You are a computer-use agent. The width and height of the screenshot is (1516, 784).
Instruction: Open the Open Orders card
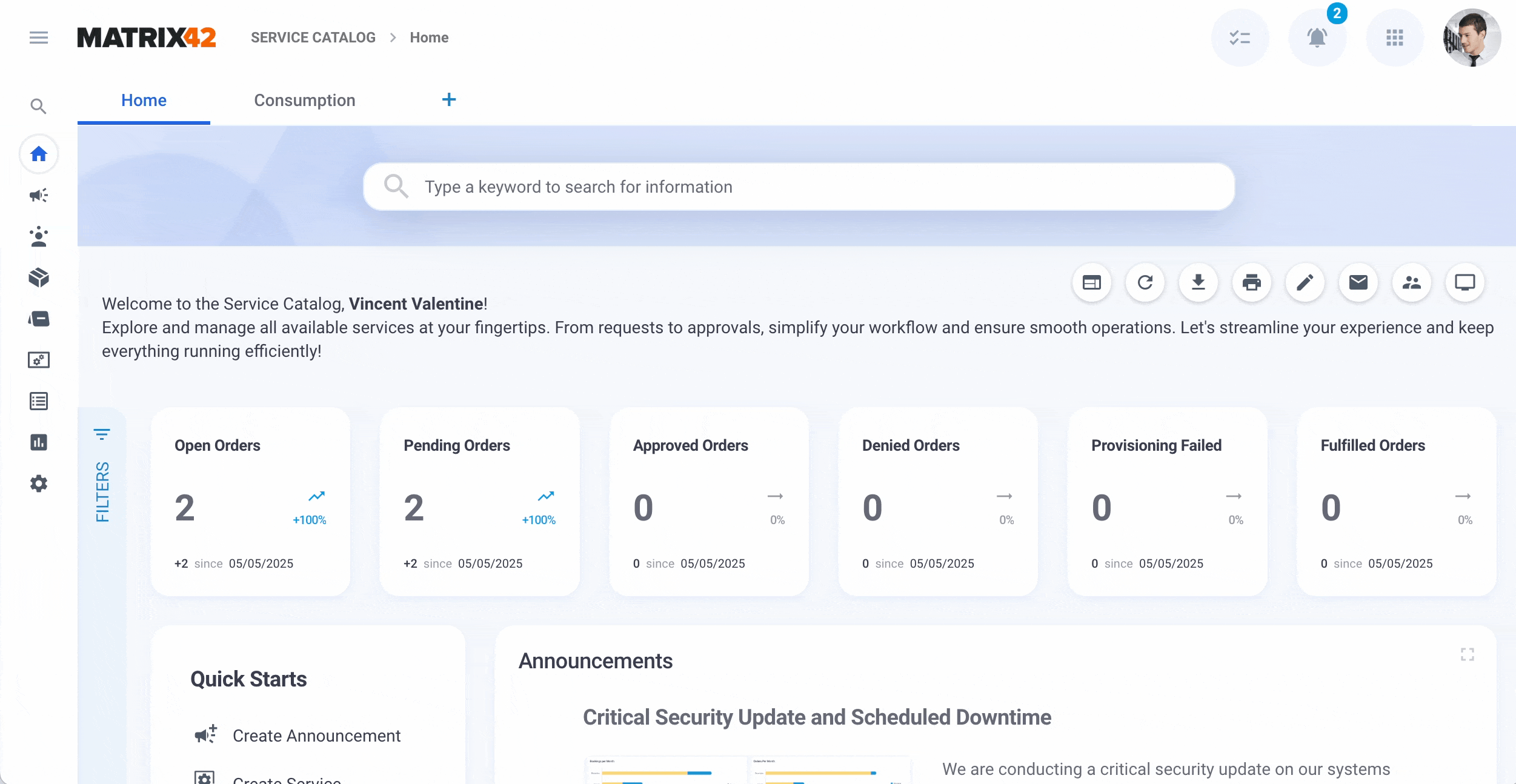click(x=250, y=502)
